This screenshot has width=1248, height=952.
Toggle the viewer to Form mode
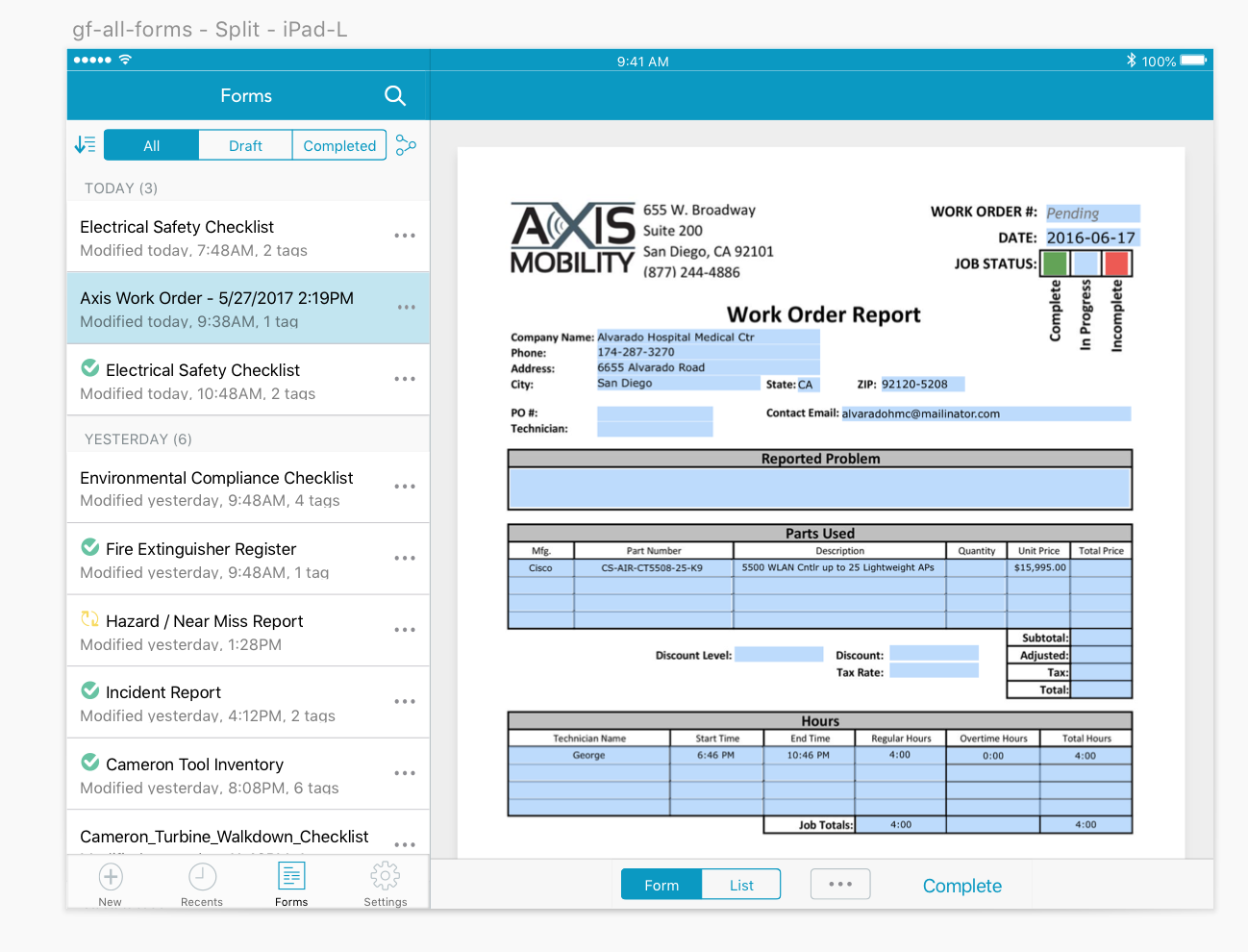(x=661, y=885)
